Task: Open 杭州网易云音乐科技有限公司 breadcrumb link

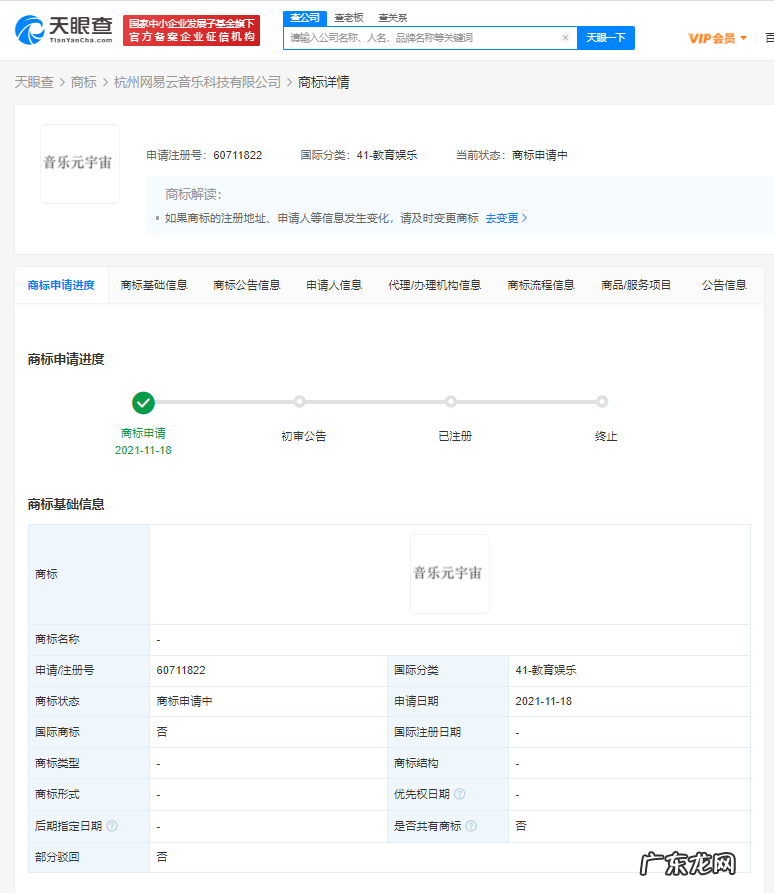Action: pyautogui.click(x=197, y=83)
